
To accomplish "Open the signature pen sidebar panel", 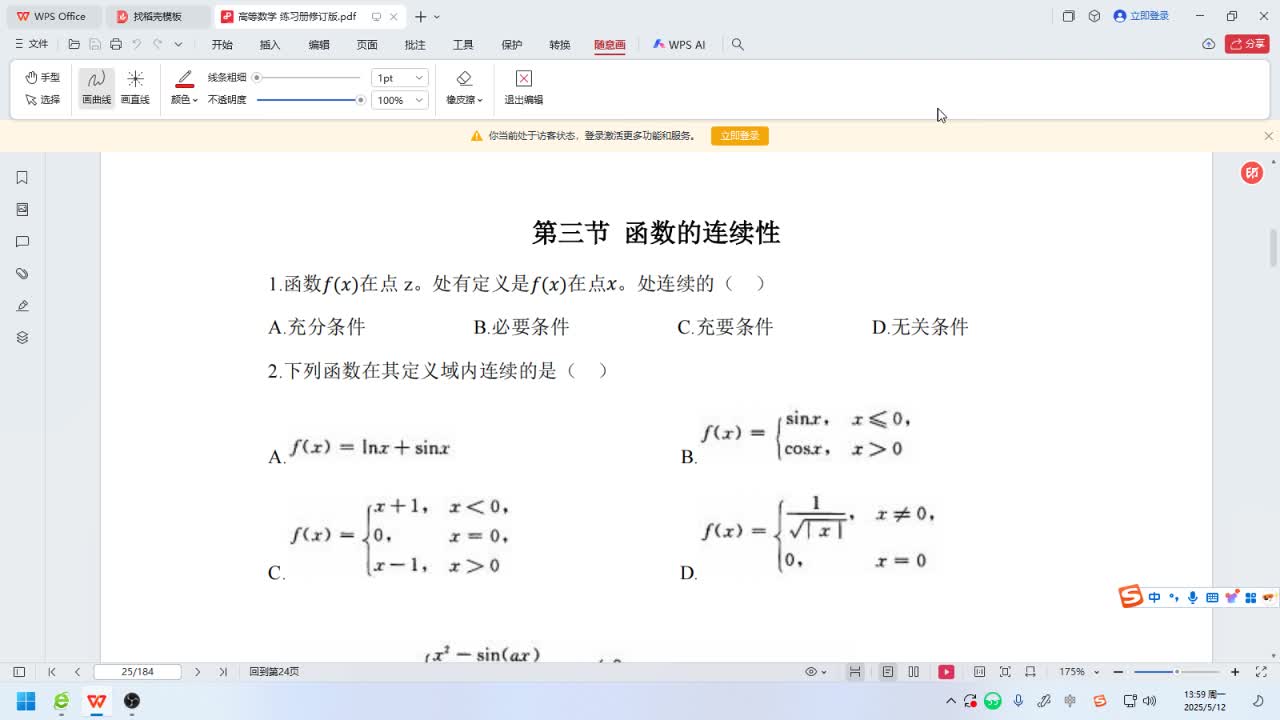I will (x=22, y=305).
